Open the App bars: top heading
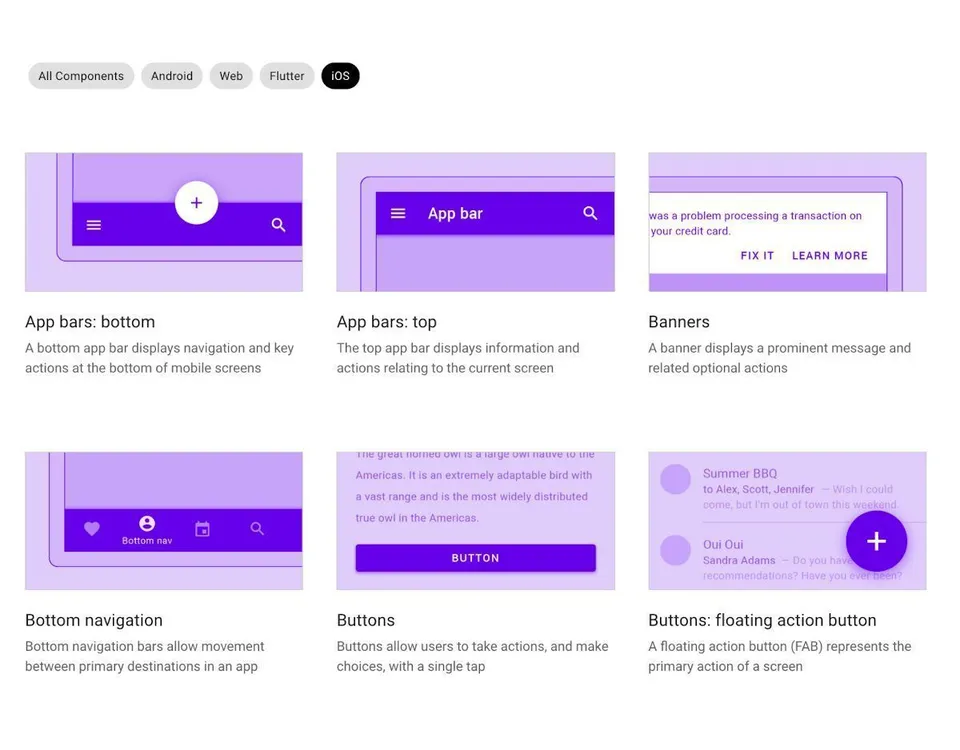Image resolution: width=960 pixels, height=750 pixels. point(386,322)
